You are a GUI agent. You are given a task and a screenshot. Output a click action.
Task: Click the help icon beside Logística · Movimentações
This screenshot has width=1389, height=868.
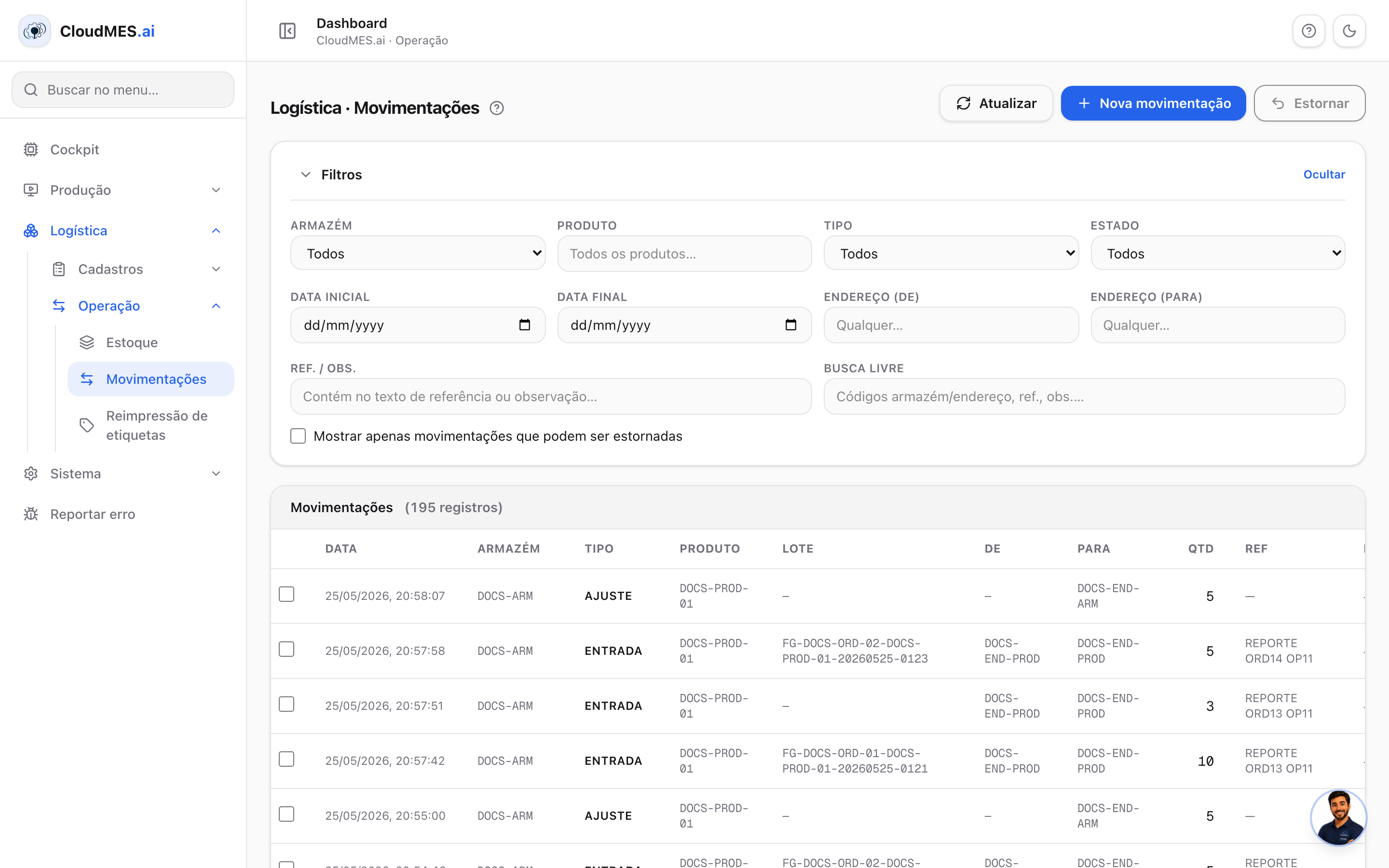[x=496, y=108]
